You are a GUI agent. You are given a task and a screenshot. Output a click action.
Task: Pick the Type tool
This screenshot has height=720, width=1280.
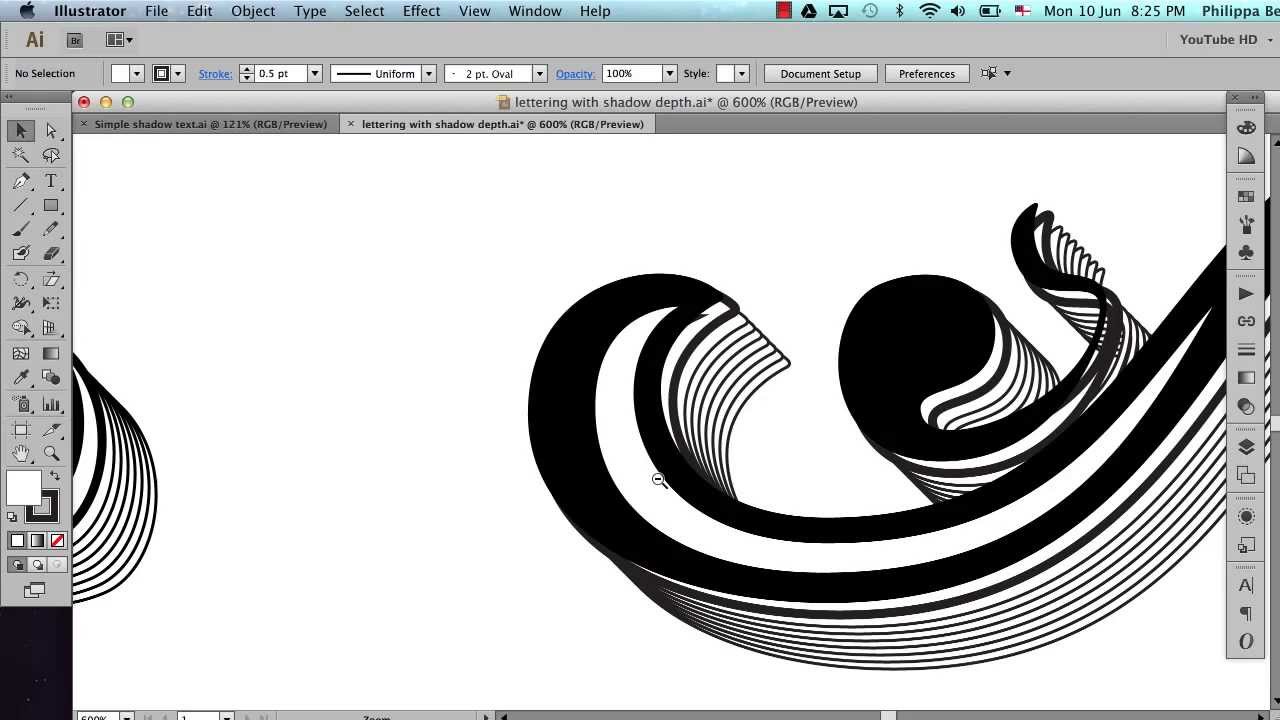(x=51, y=181)
